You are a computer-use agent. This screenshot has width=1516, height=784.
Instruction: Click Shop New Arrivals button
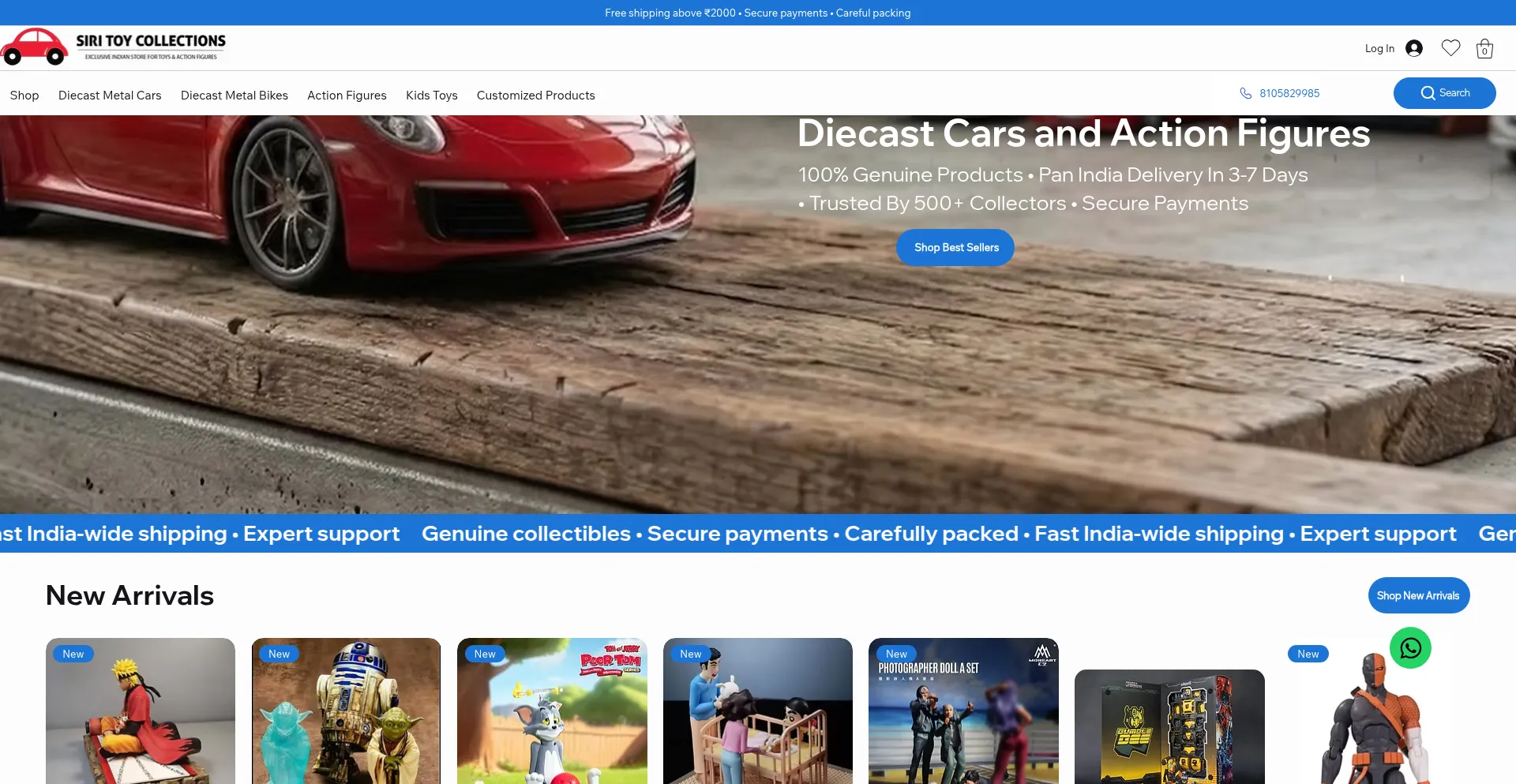coord(1418,595)
